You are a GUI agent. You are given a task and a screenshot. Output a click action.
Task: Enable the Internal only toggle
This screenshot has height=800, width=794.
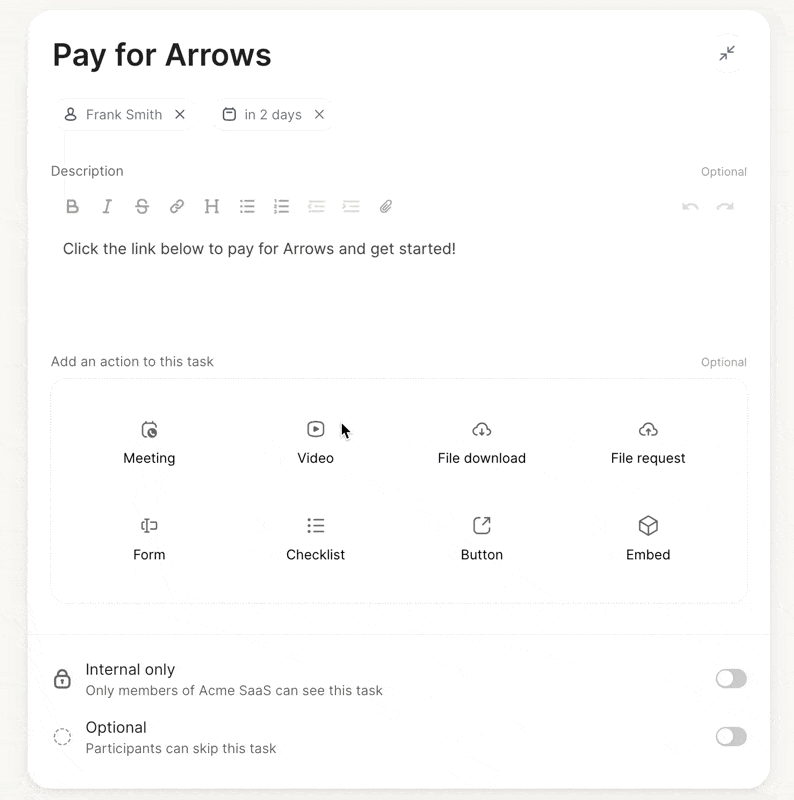click(x=731, y=679)
